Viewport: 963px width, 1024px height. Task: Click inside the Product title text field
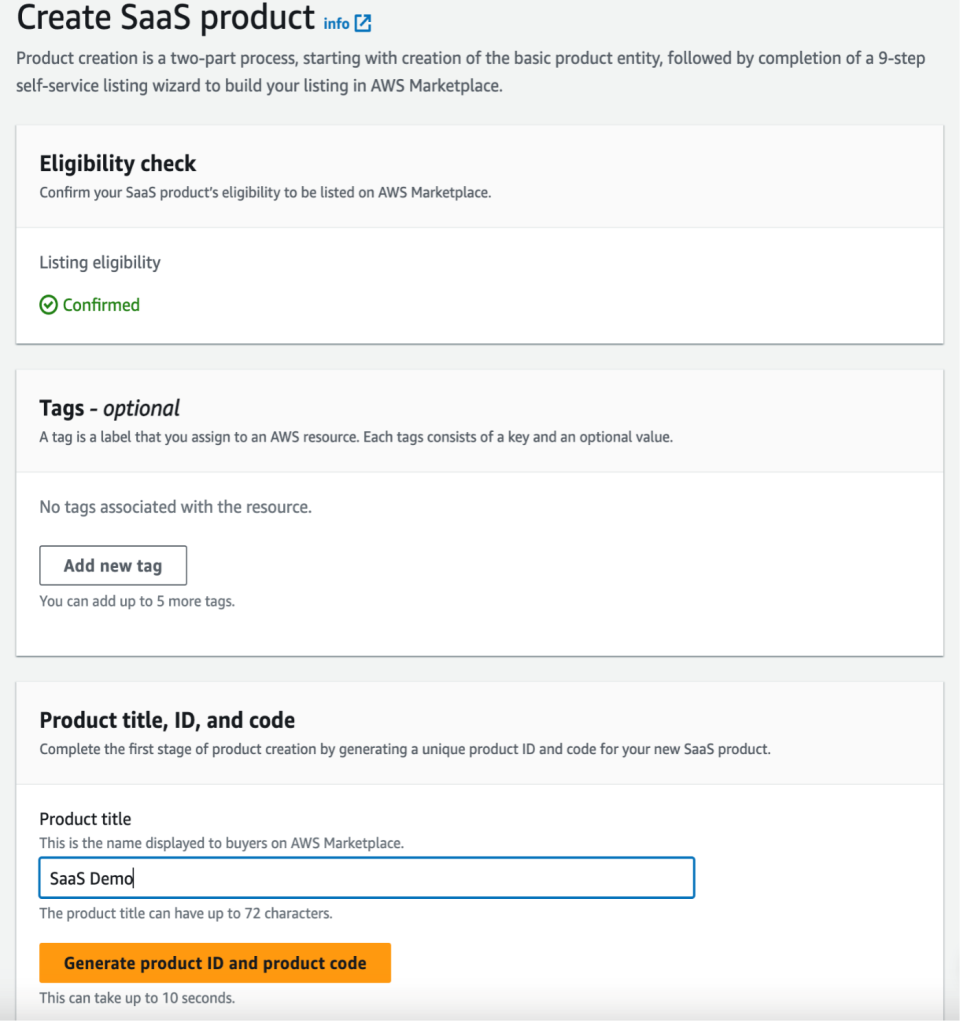point(367,877)
